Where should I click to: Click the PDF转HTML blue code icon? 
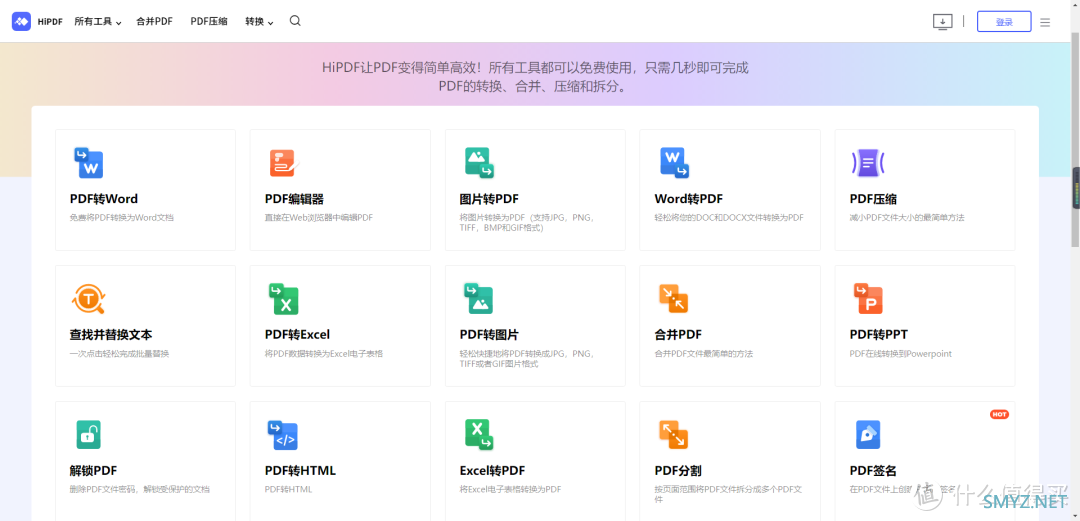click(282, 436)
